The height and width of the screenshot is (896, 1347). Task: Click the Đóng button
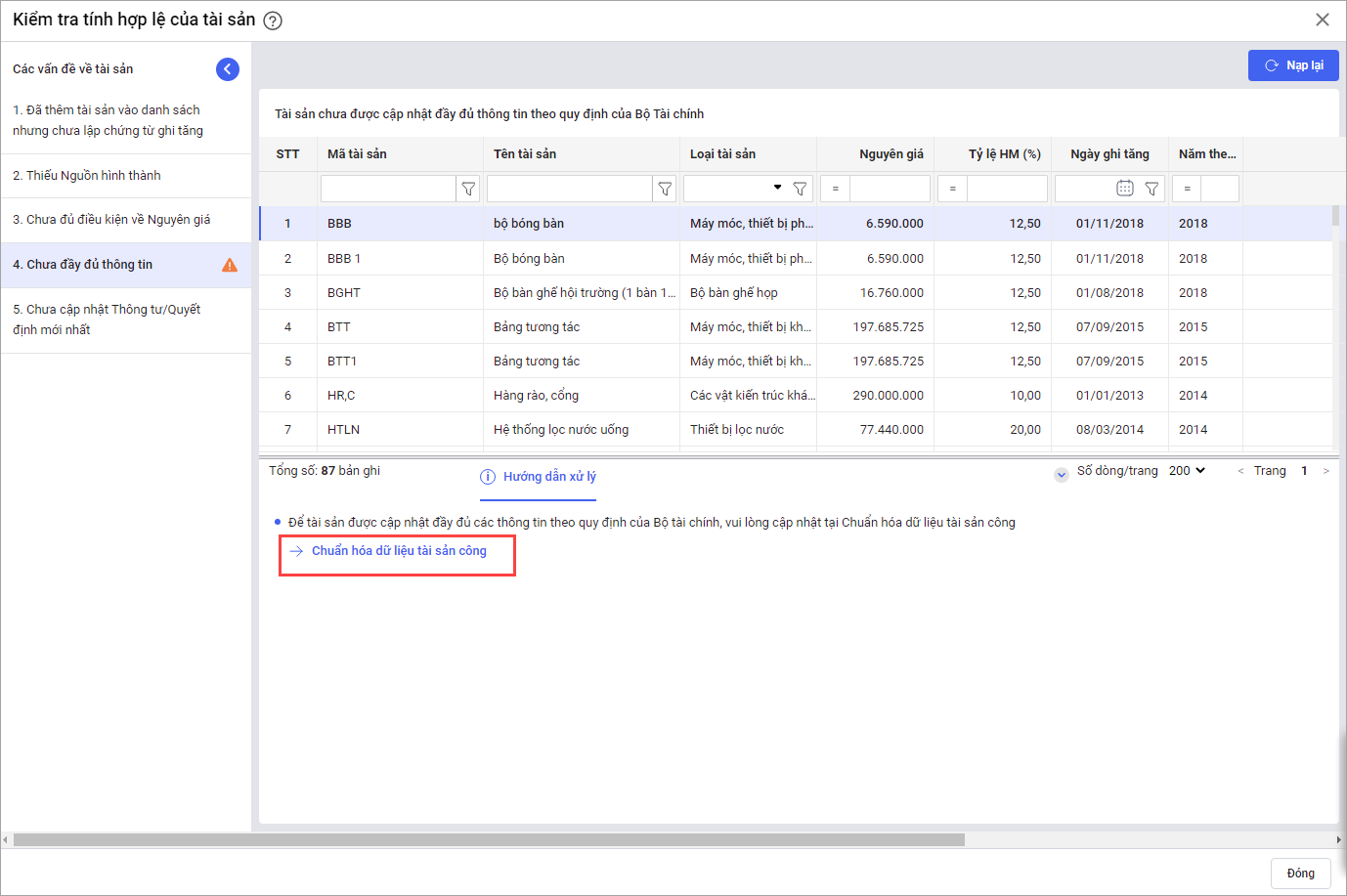(x=1300, y=874)
